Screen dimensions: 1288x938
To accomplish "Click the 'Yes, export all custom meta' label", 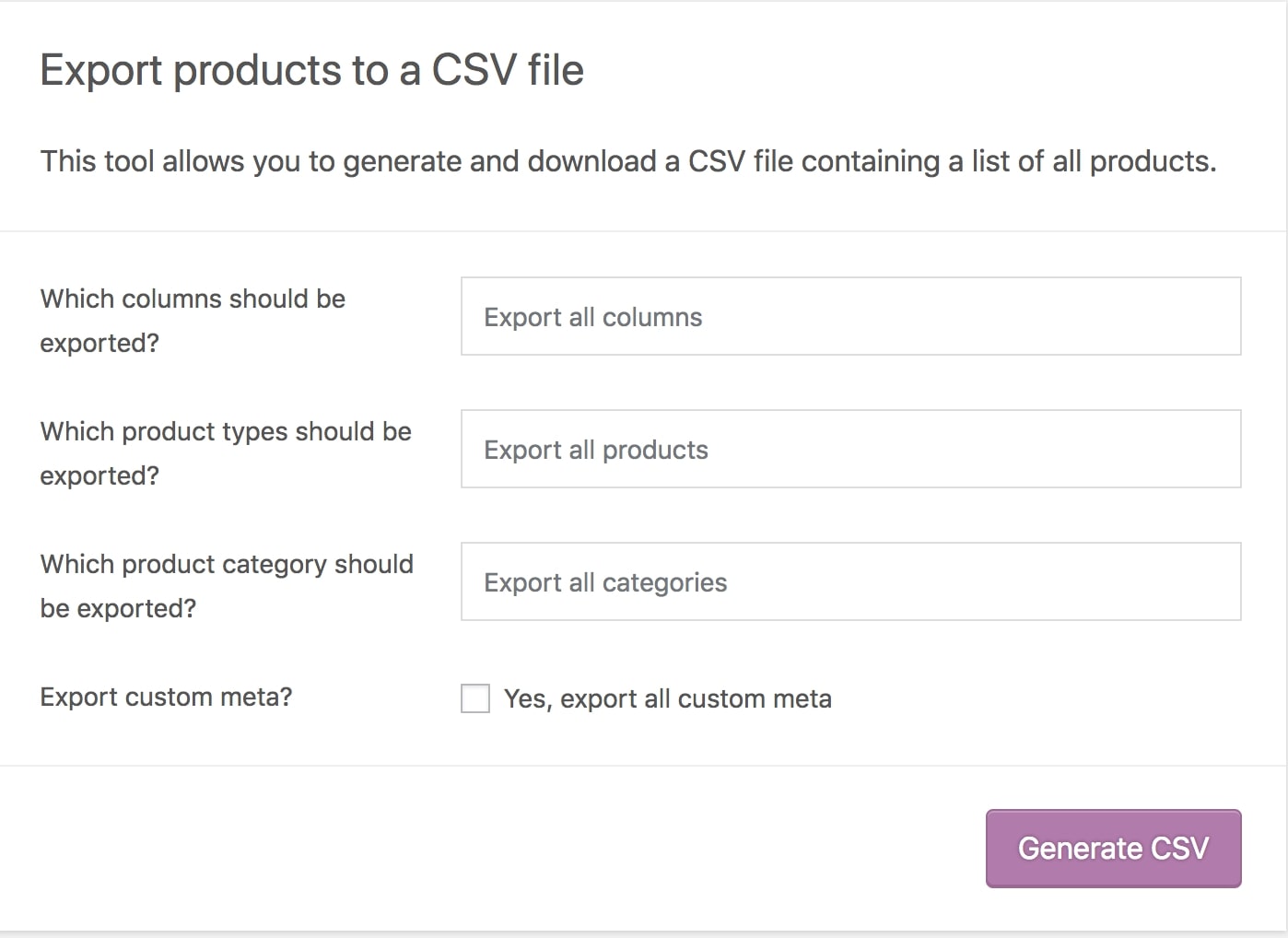I will click(x=667, y=699).
